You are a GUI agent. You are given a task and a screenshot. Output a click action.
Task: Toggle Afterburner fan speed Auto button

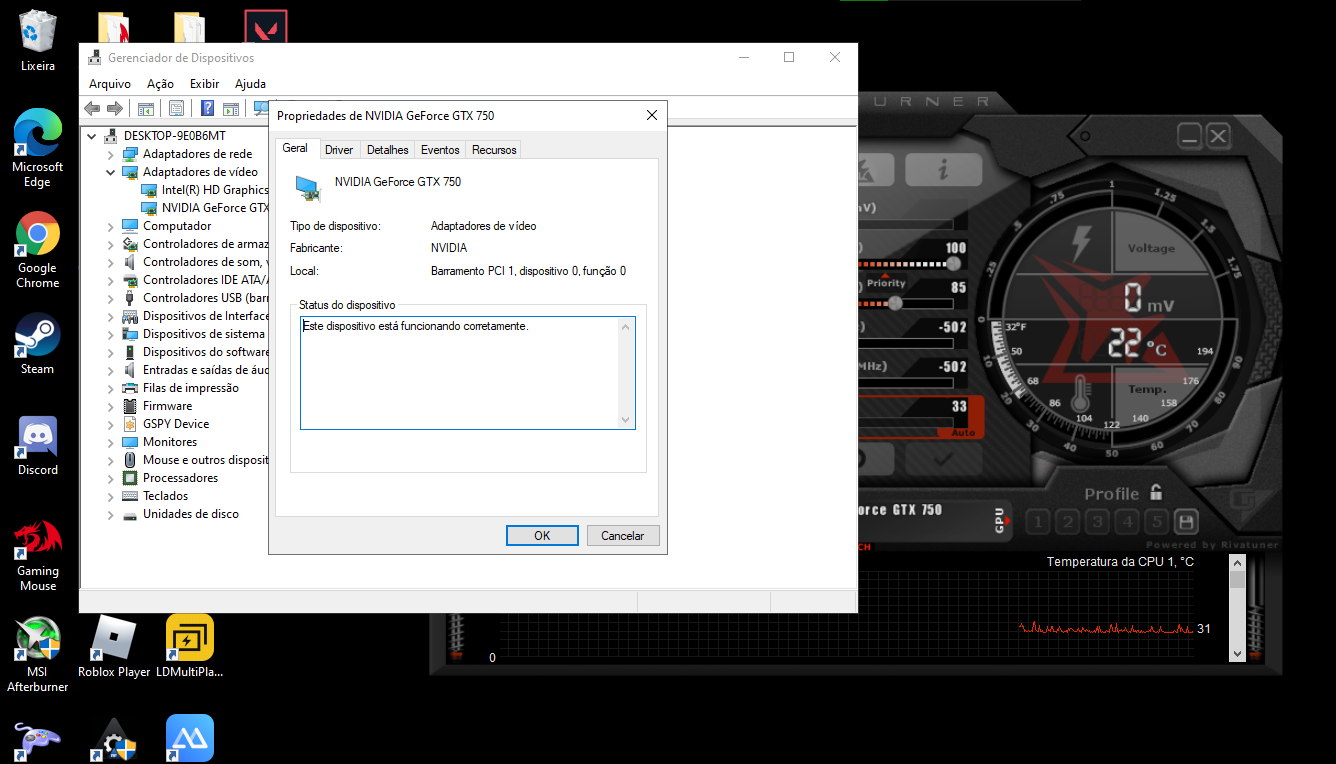click(963, 433)
